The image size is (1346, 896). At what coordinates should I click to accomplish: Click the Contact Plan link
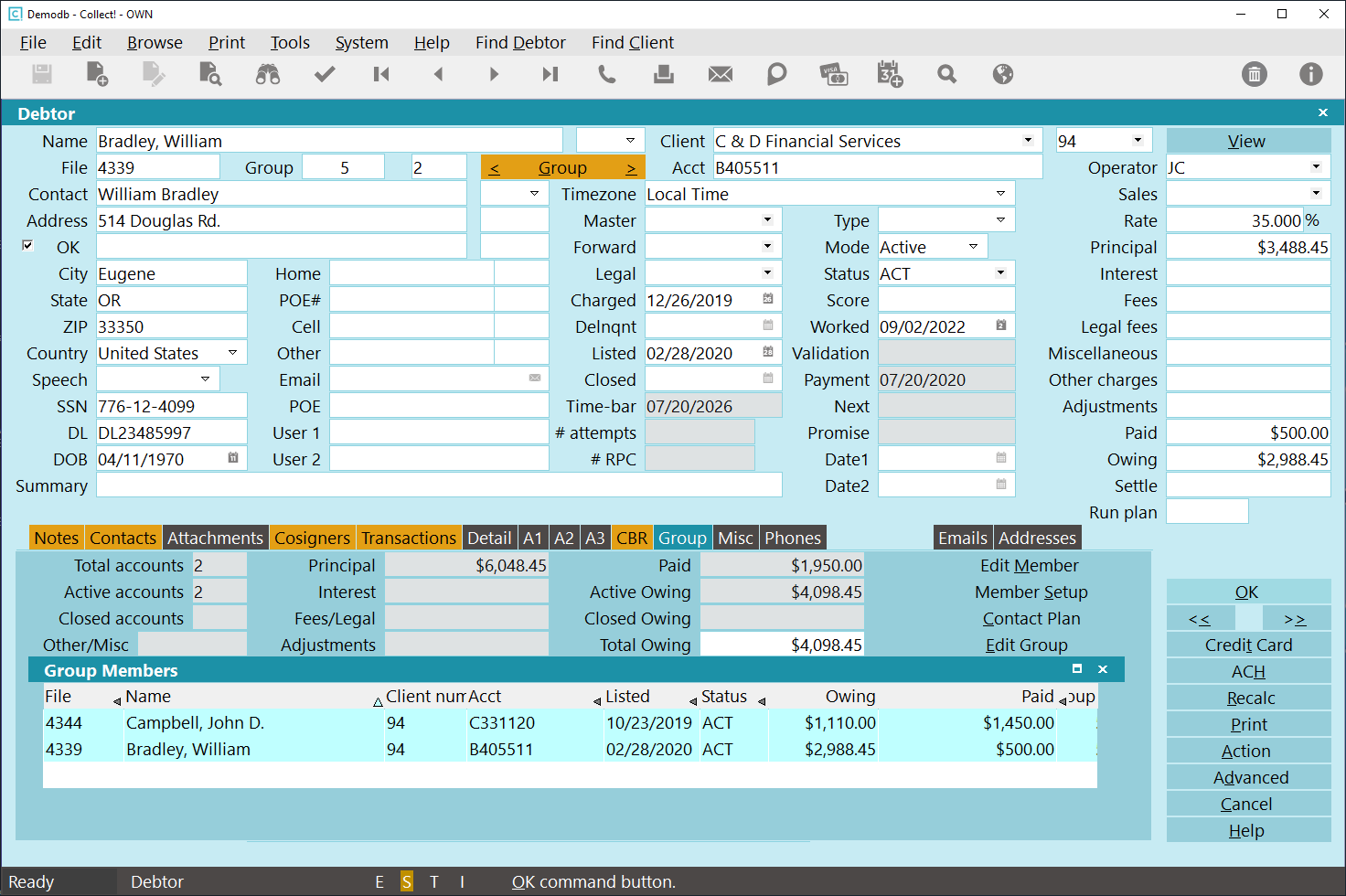1031,618
